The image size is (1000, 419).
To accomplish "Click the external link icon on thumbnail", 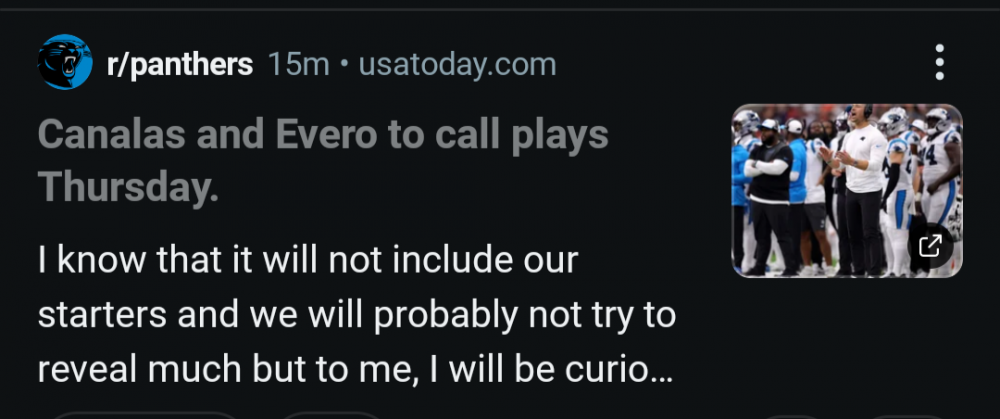I will pyautogui.click(x=931, y=245).
